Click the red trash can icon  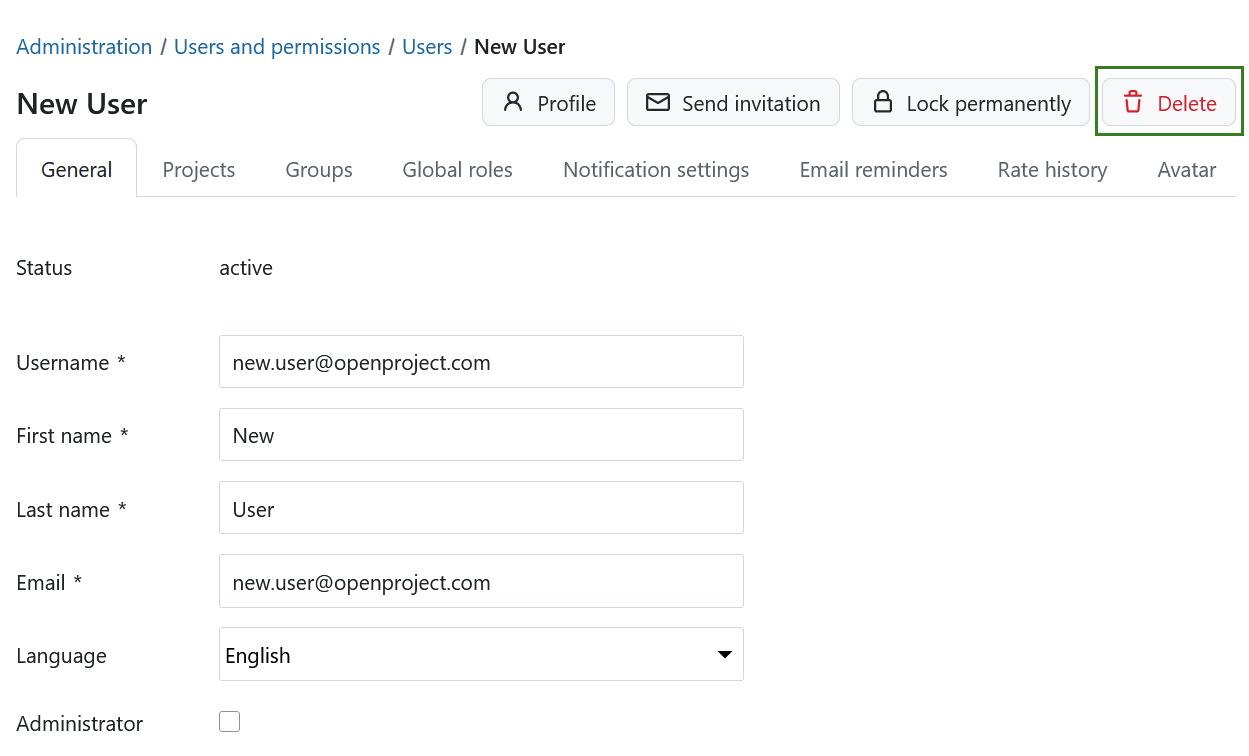[x=1132, y=102]
